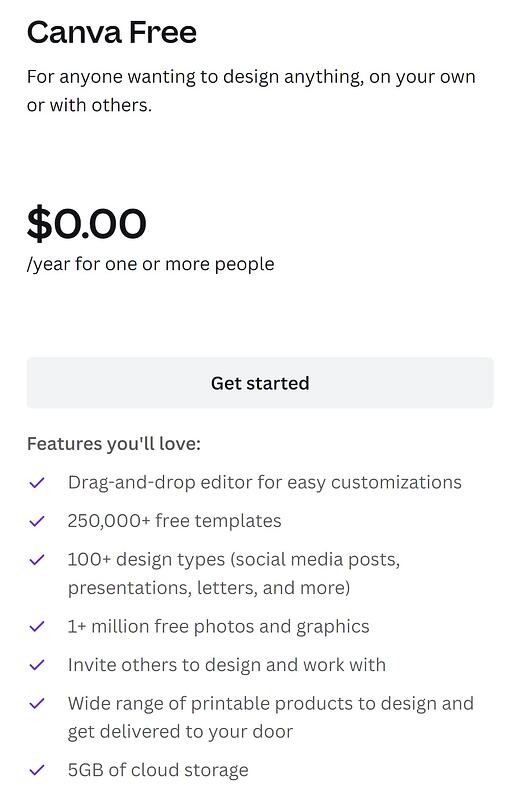523x800 pixels.
Task: Click checkmark next to 1+ million free photos
Action: click(x=37, y=626)
